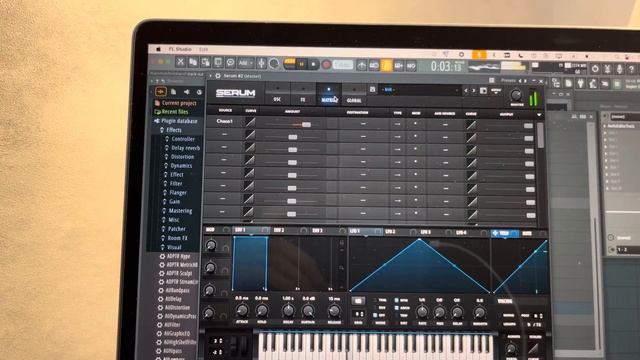The width and height of the screenshot is (640, 360).
Task: Toggle the LFO BPM sync checkbox
Action: coord(396,300)
